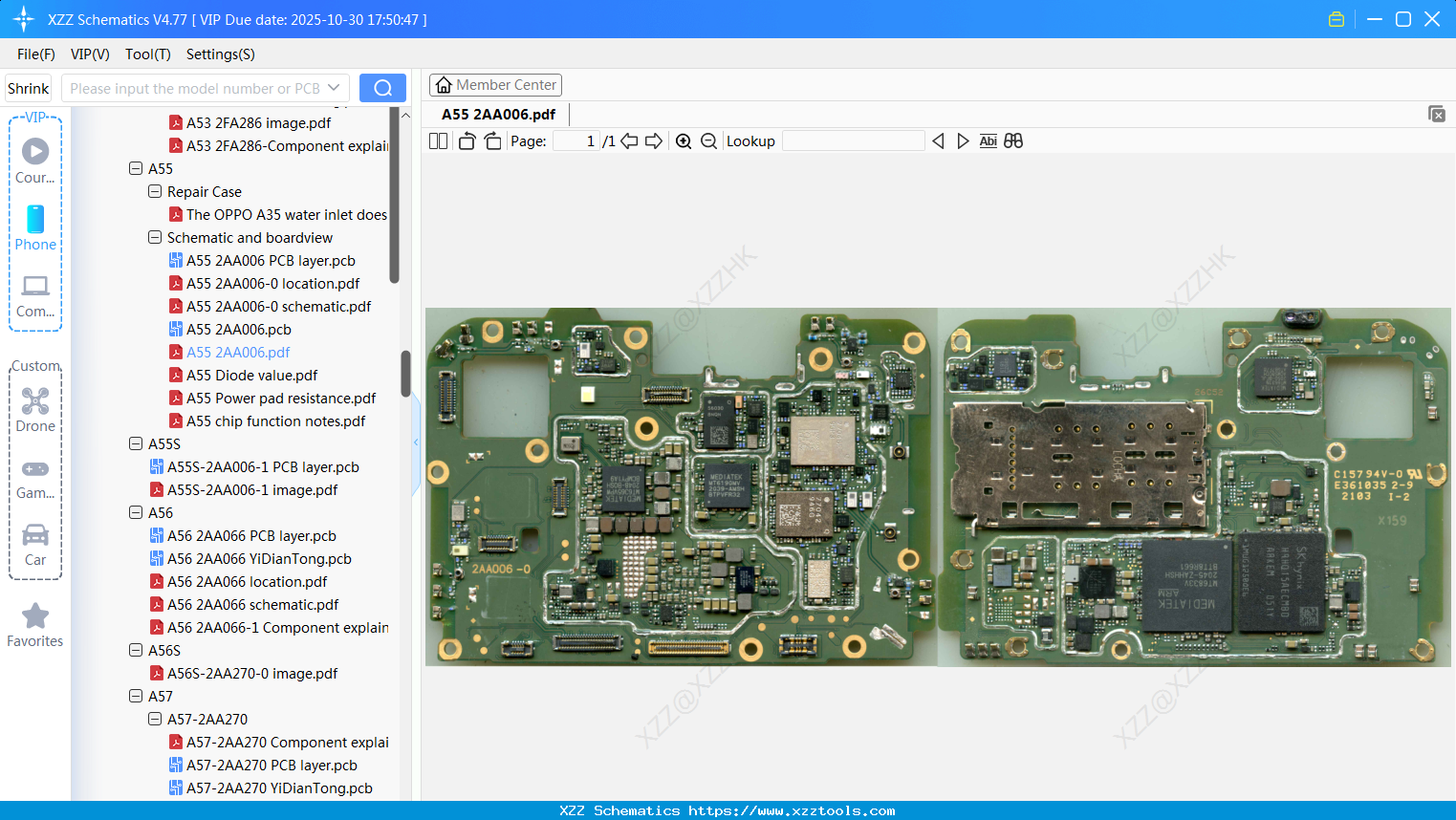
Task: Click the search magnifier button
Action: (x=382, y=88)
